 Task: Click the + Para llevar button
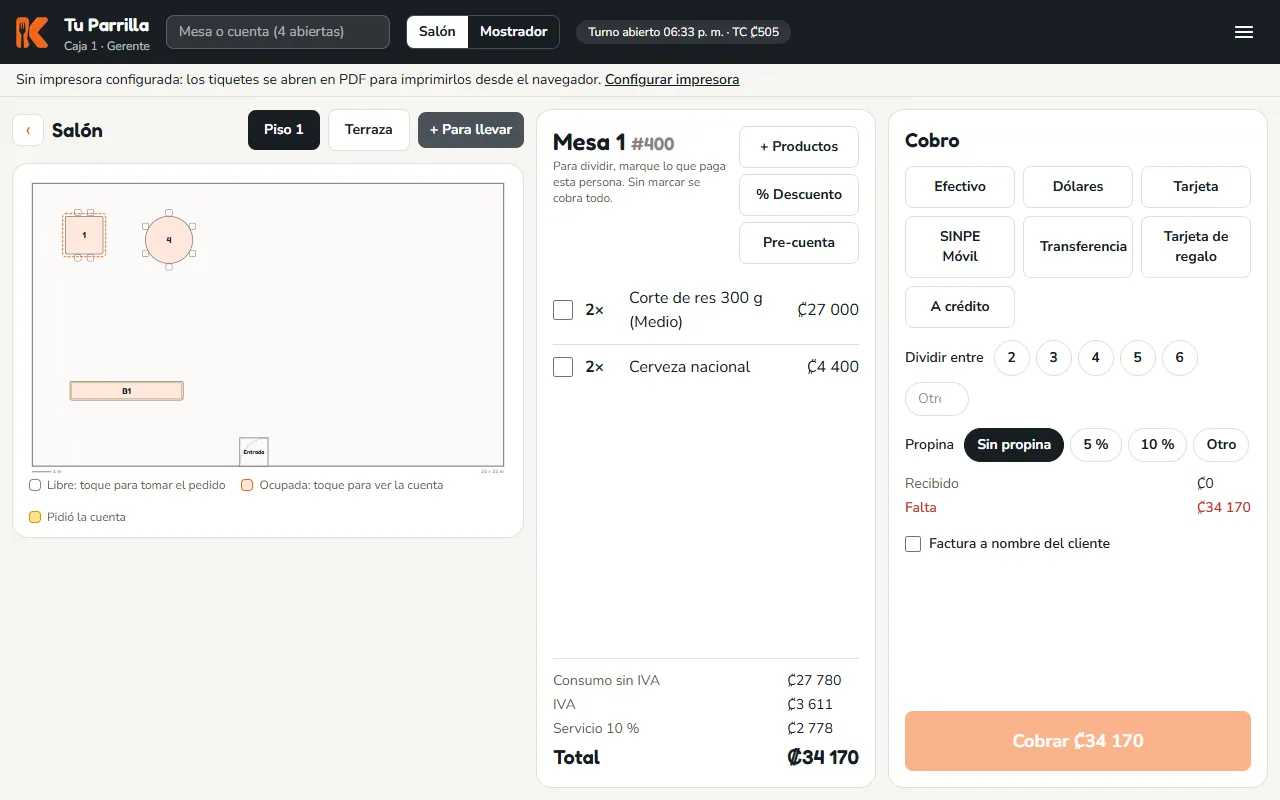coord(471,130)
